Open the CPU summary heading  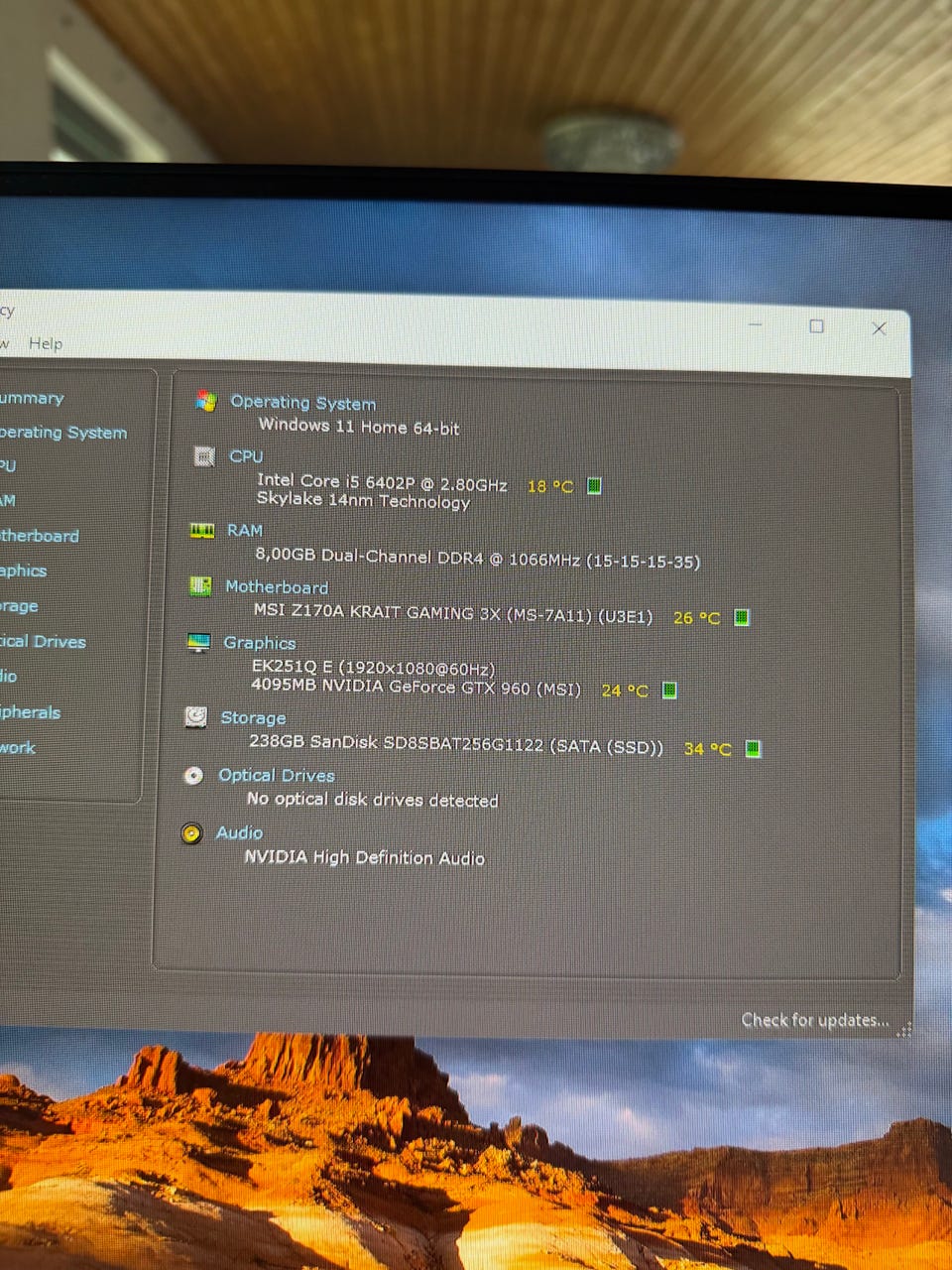pos(246,456)
